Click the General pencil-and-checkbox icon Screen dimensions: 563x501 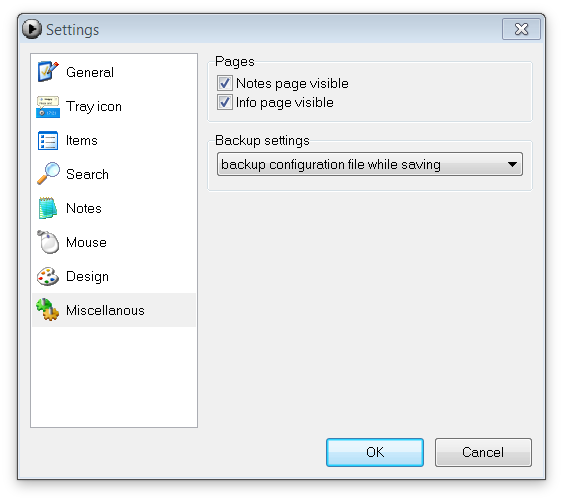tap(48, 71)
